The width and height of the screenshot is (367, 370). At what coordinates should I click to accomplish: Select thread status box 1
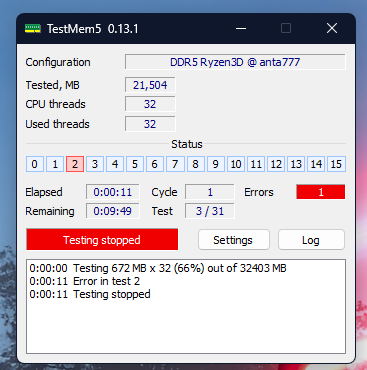(55, 164)
